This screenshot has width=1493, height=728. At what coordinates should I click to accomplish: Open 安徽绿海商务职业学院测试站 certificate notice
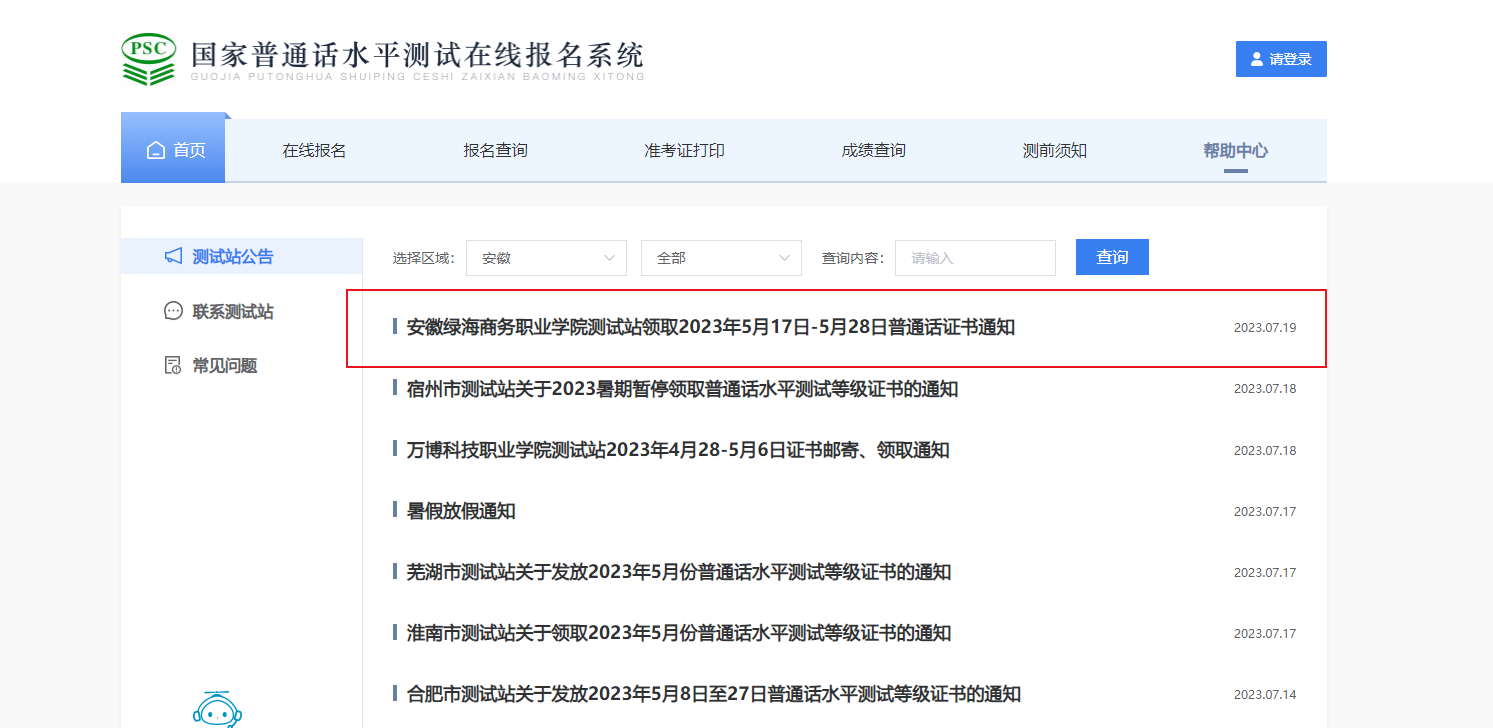711,327
